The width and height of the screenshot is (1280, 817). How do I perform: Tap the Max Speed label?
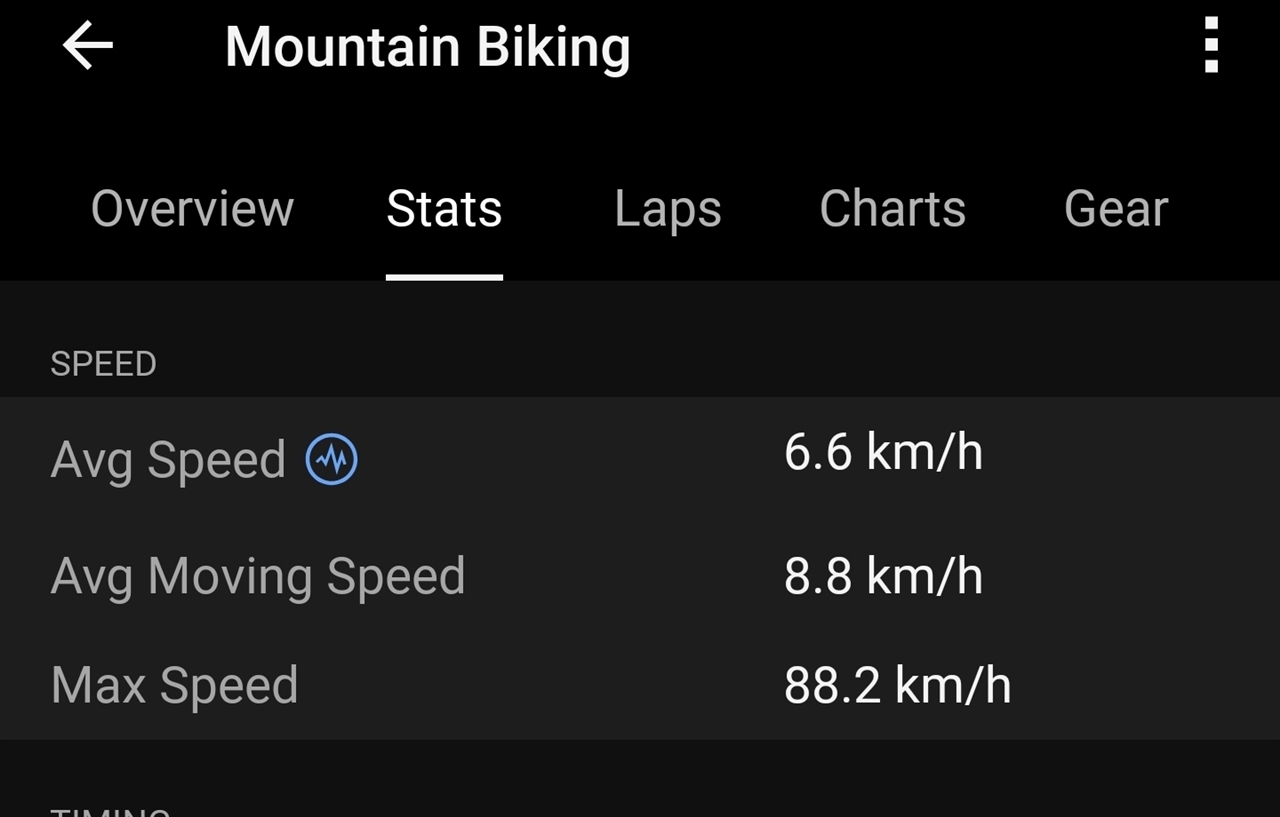pos(175,686)
